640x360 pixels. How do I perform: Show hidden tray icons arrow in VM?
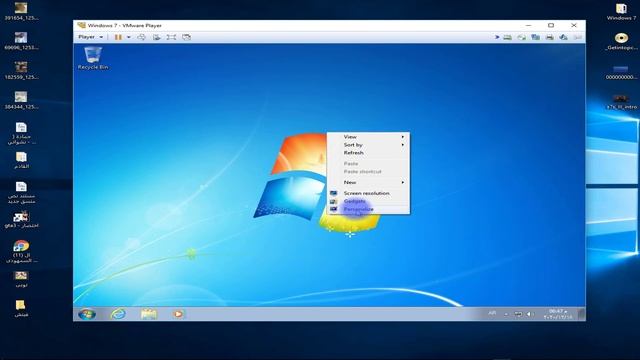pyautogui.click(x=506, y=314)
